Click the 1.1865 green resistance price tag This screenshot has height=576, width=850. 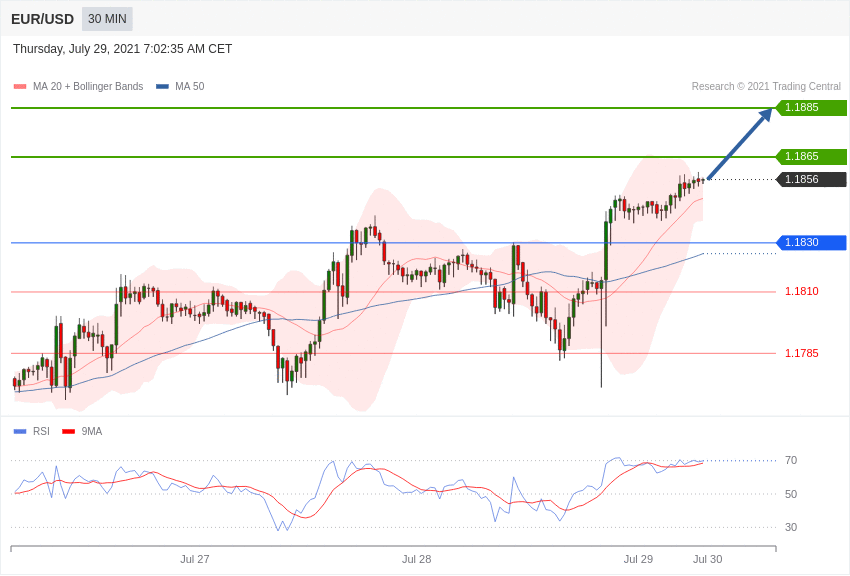pos(811,156)
